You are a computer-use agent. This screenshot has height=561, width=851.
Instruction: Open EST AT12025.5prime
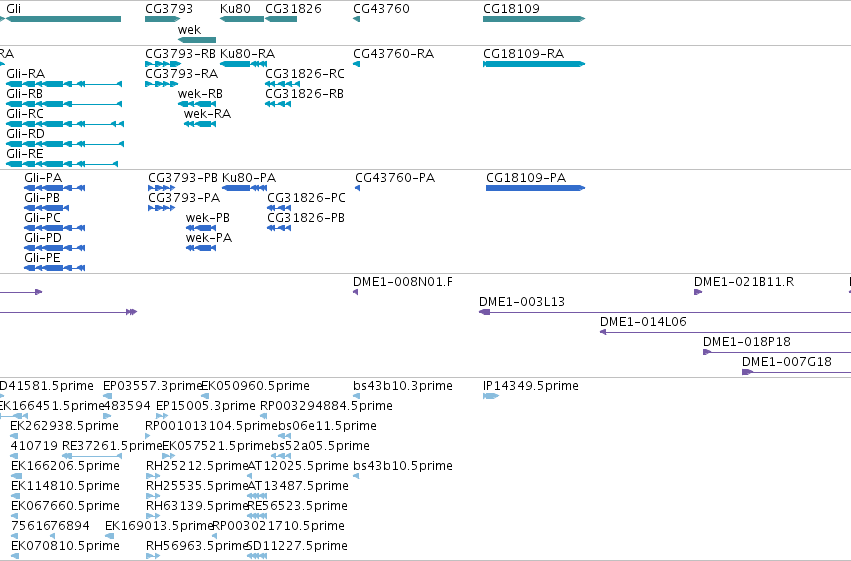[x=298, y=467]
